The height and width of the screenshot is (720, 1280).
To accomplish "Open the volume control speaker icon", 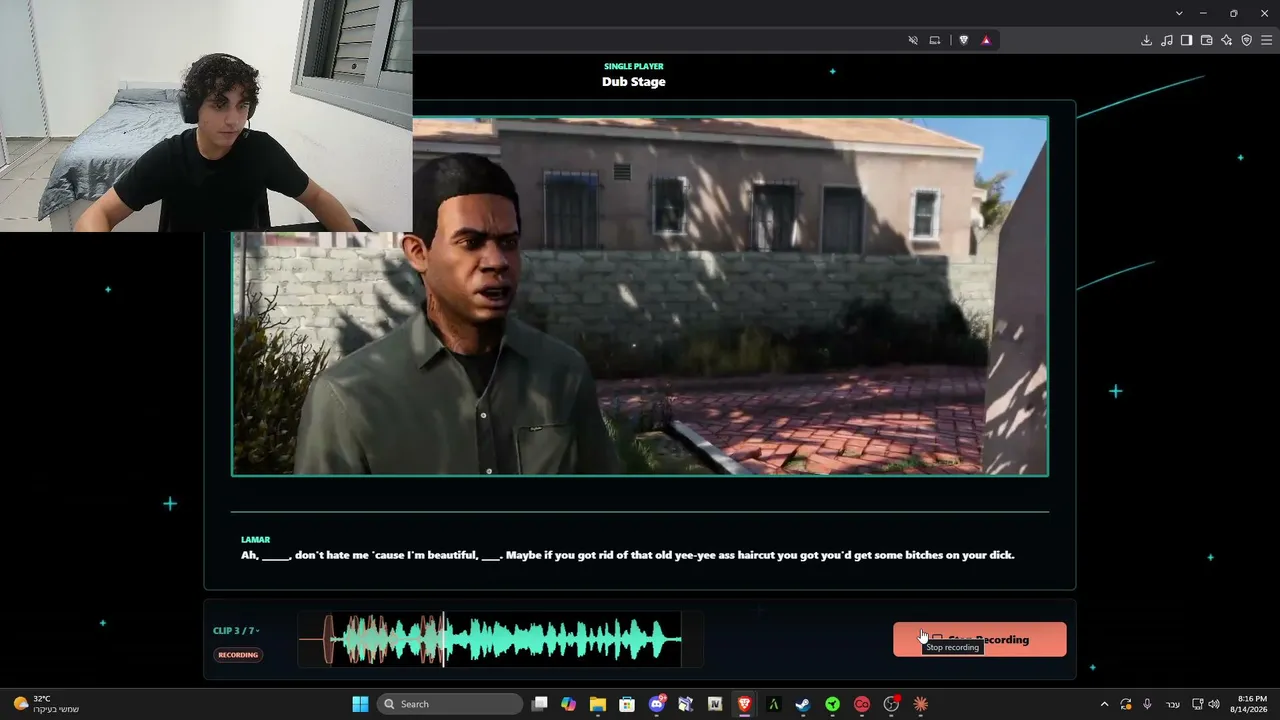I will pos(1214,704).
